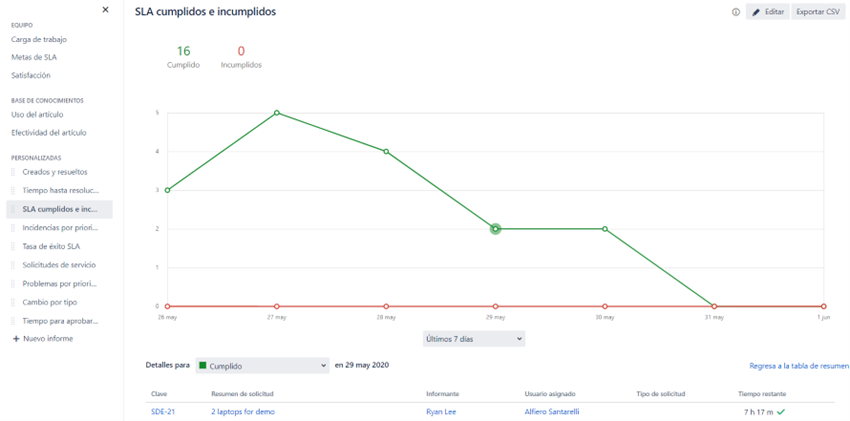
Task: Open issue SDE-21 link
Action: [x=163, y=412]
